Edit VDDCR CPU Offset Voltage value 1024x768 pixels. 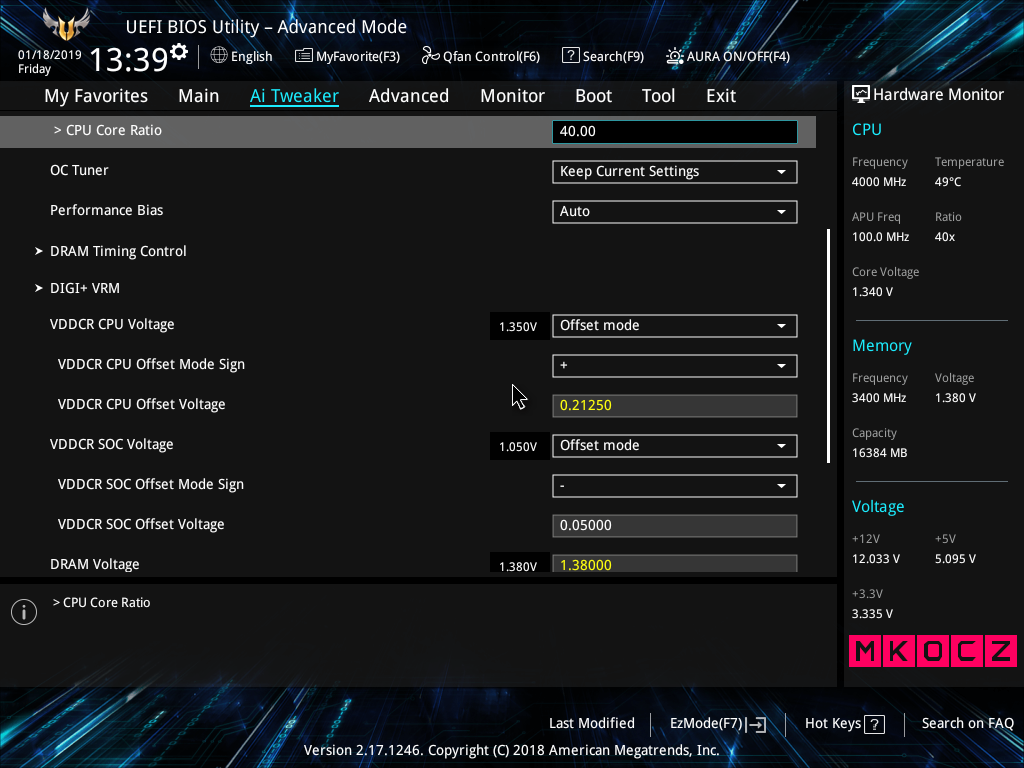675,406
